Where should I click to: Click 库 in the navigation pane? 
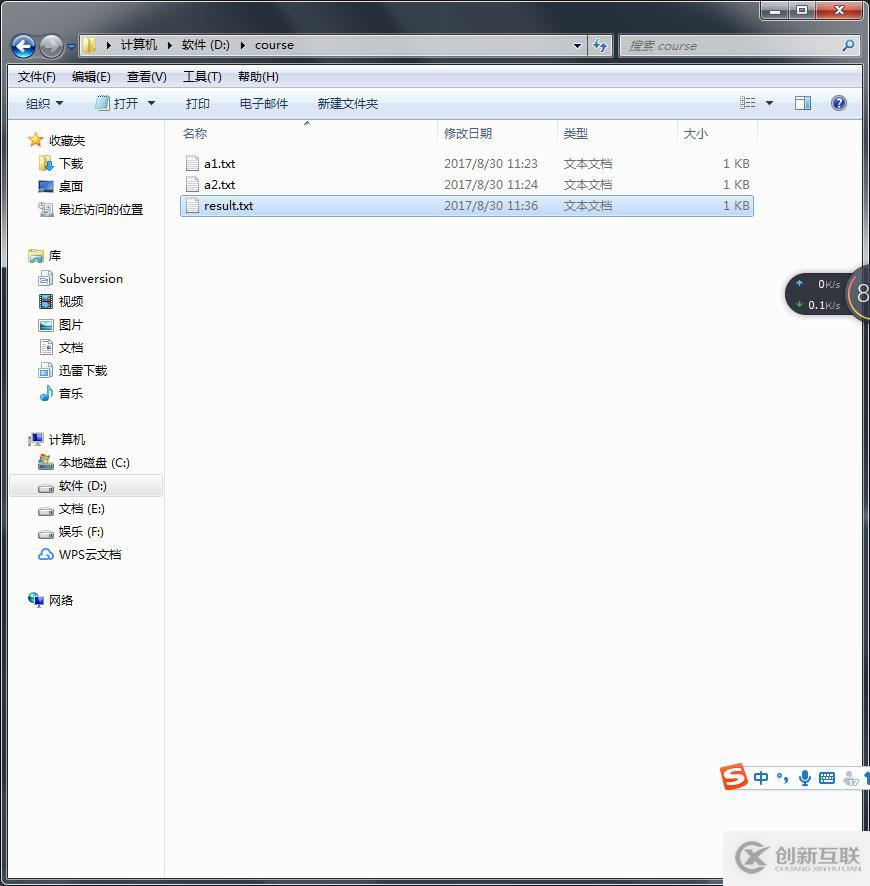coord(55,255)
